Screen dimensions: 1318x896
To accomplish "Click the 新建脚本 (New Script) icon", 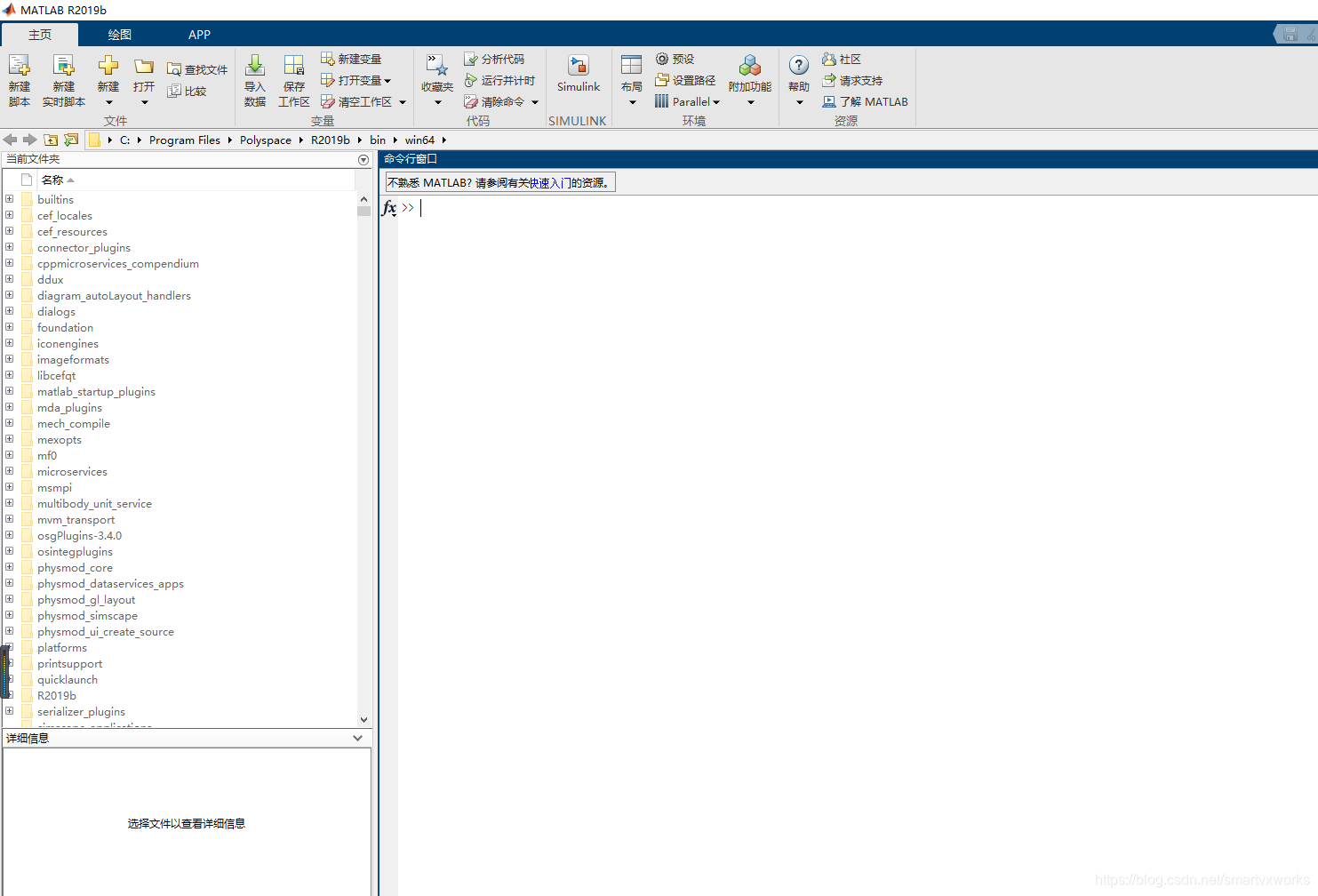I will coord(19,66).
